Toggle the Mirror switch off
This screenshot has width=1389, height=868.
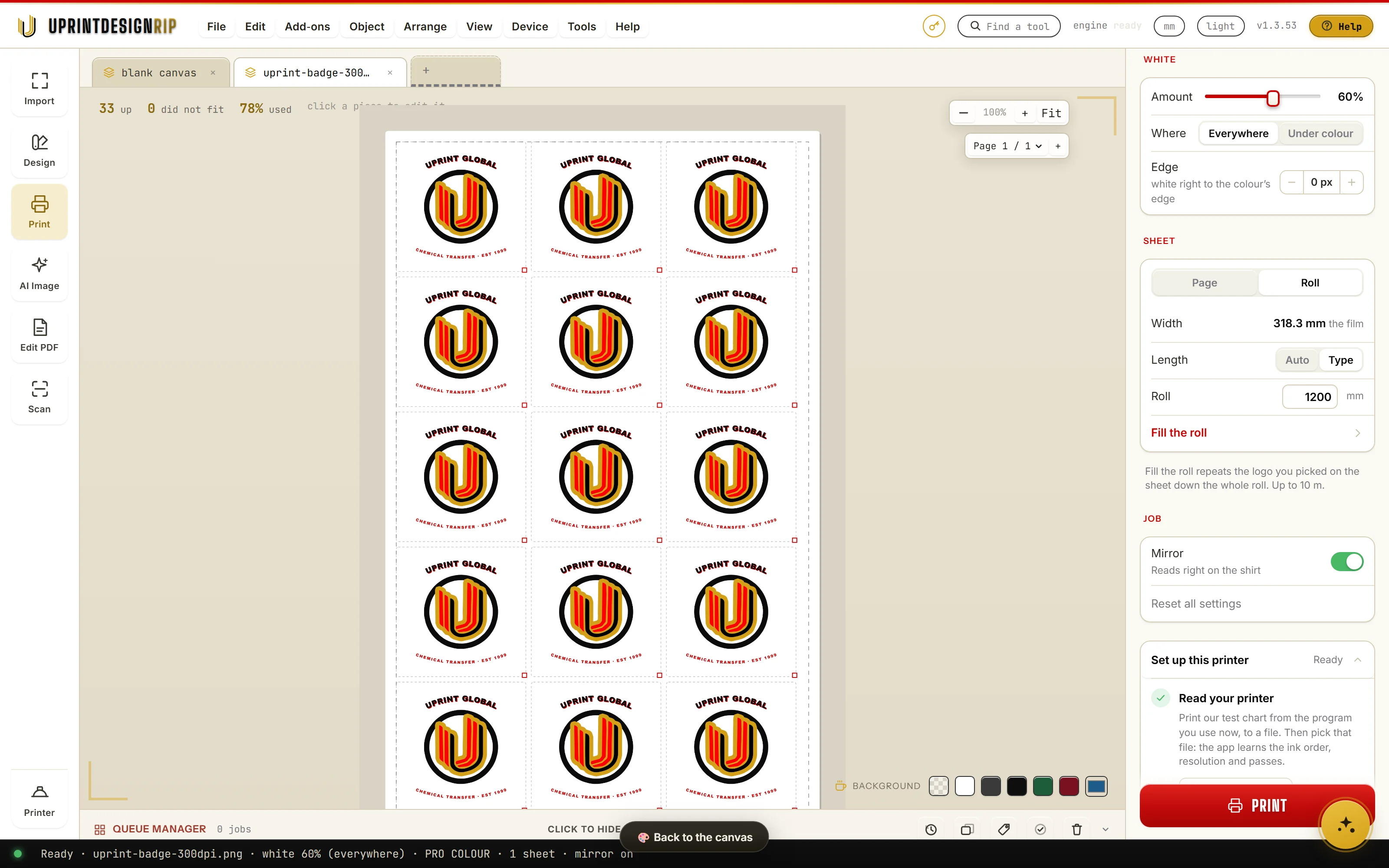(x=1346, y=562)
